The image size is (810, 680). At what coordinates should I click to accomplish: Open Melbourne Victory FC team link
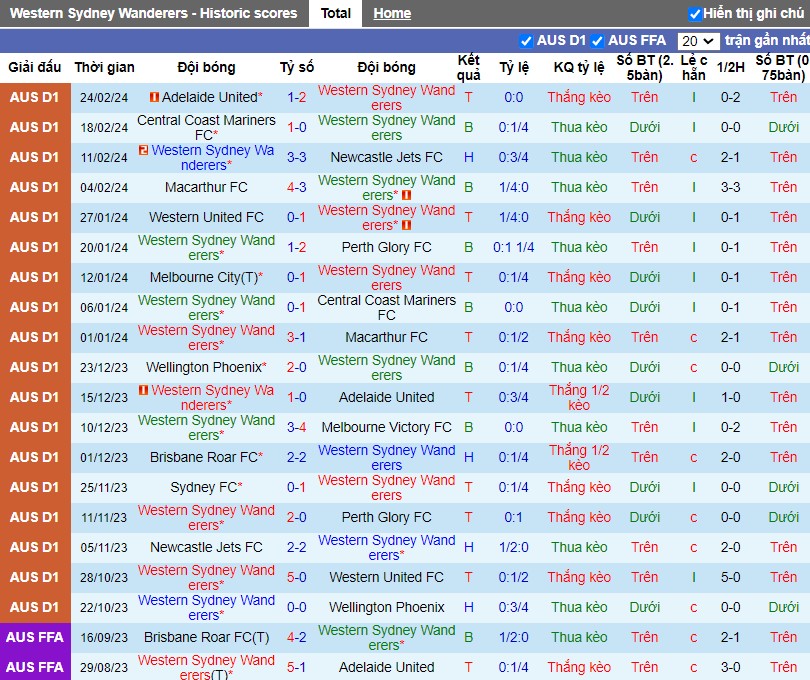click(x=386, y=427)
